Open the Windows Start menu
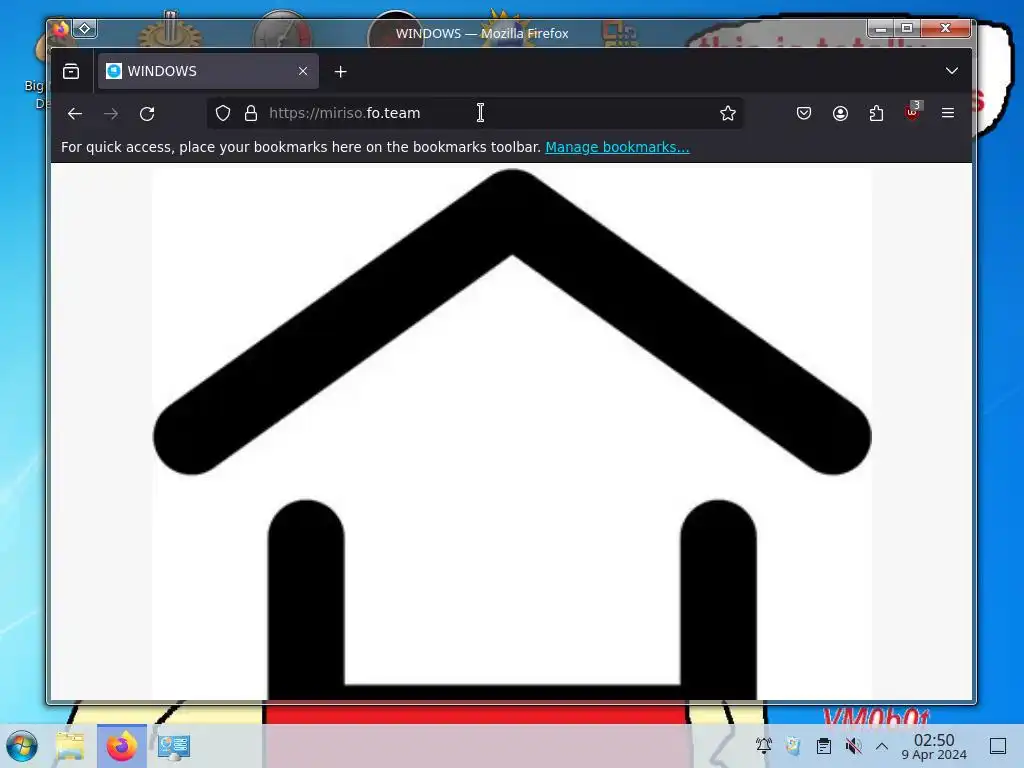Screen dimensions: 1024x768 point(22,746)
